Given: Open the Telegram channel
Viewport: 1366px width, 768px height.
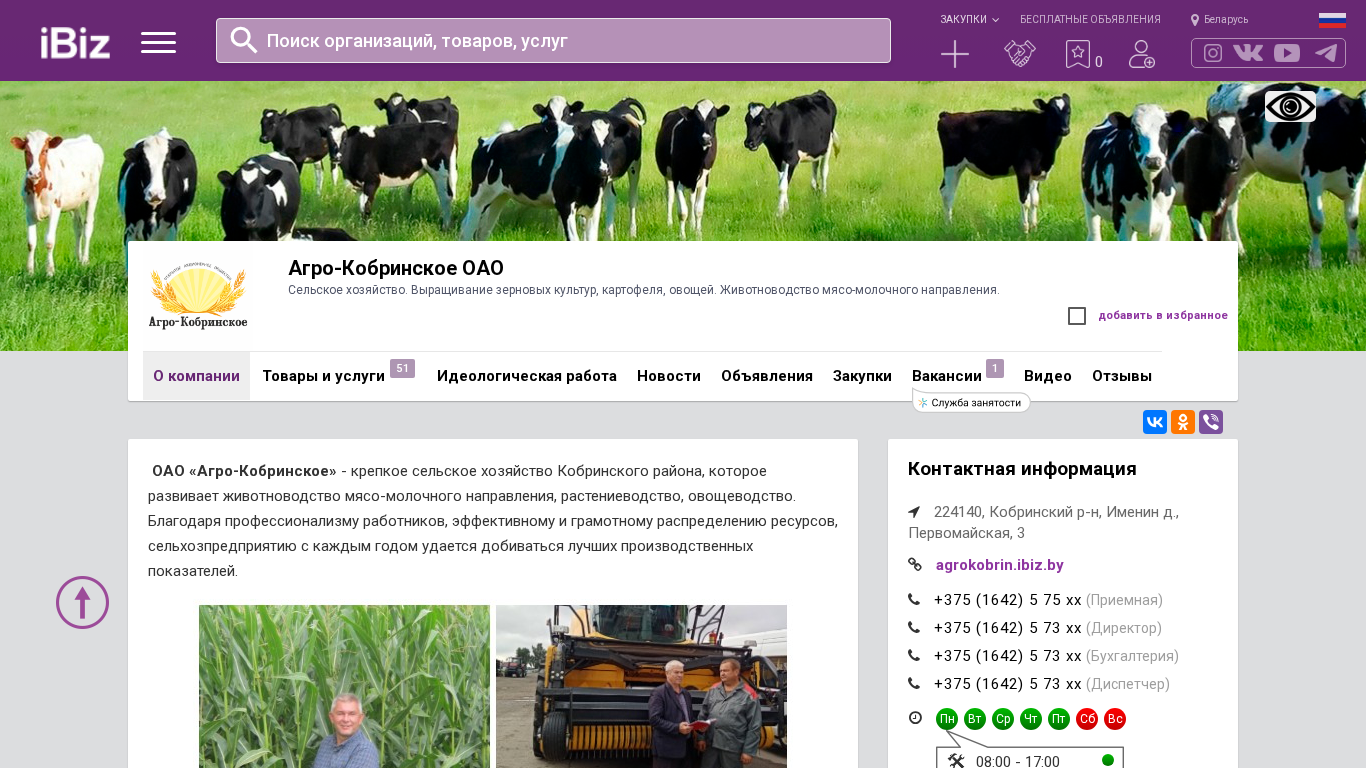Looking at the screenshot, I should click(1326, 53).
